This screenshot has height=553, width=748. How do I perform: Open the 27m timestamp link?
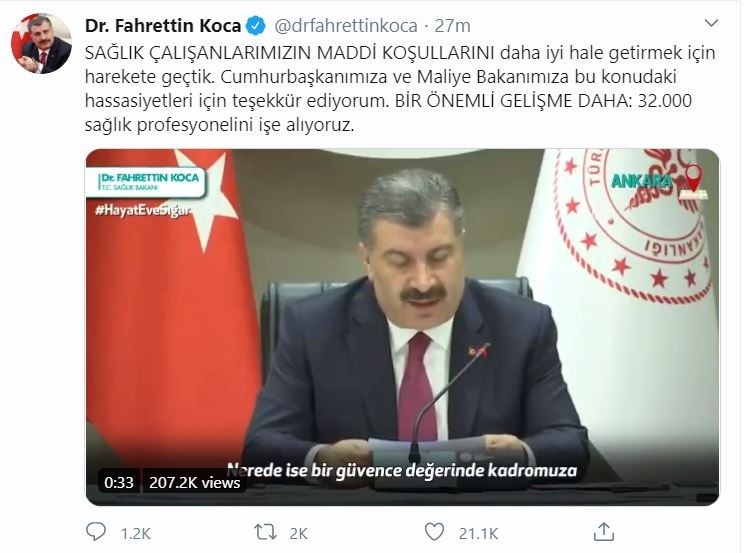coord(452,26)
